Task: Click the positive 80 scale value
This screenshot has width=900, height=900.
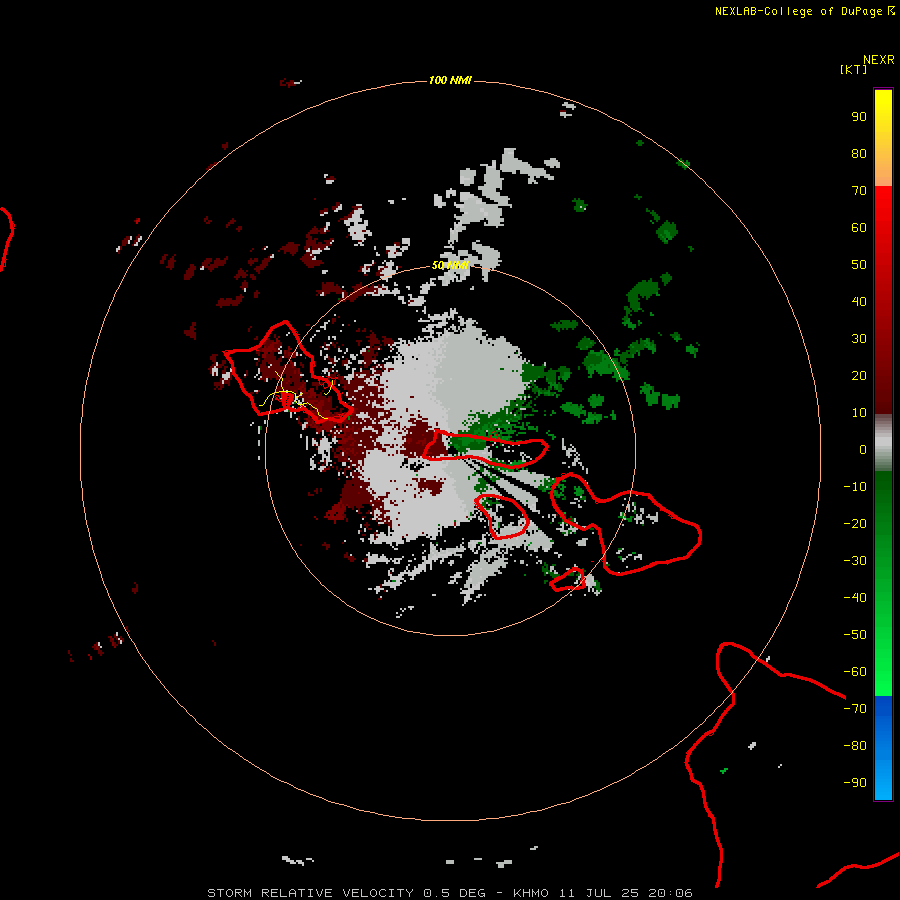Action: 859,154
